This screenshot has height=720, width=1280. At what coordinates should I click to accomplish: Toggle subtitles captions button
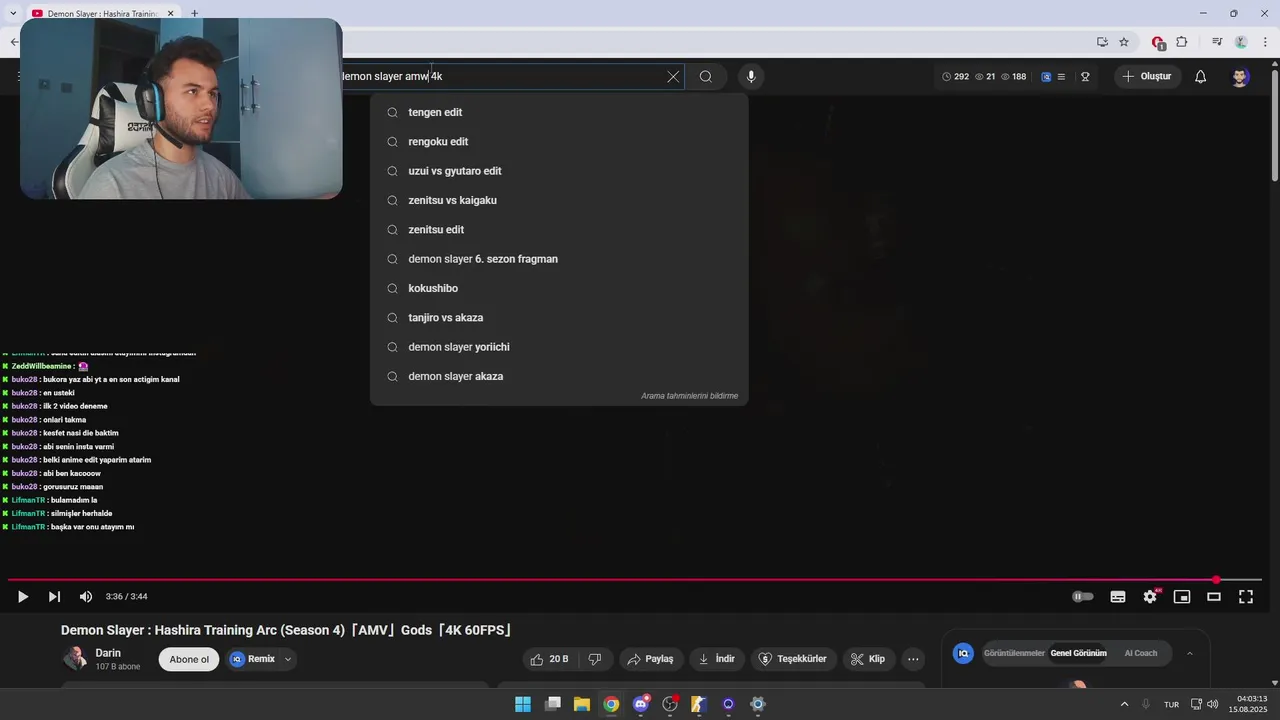point(1118,596)
